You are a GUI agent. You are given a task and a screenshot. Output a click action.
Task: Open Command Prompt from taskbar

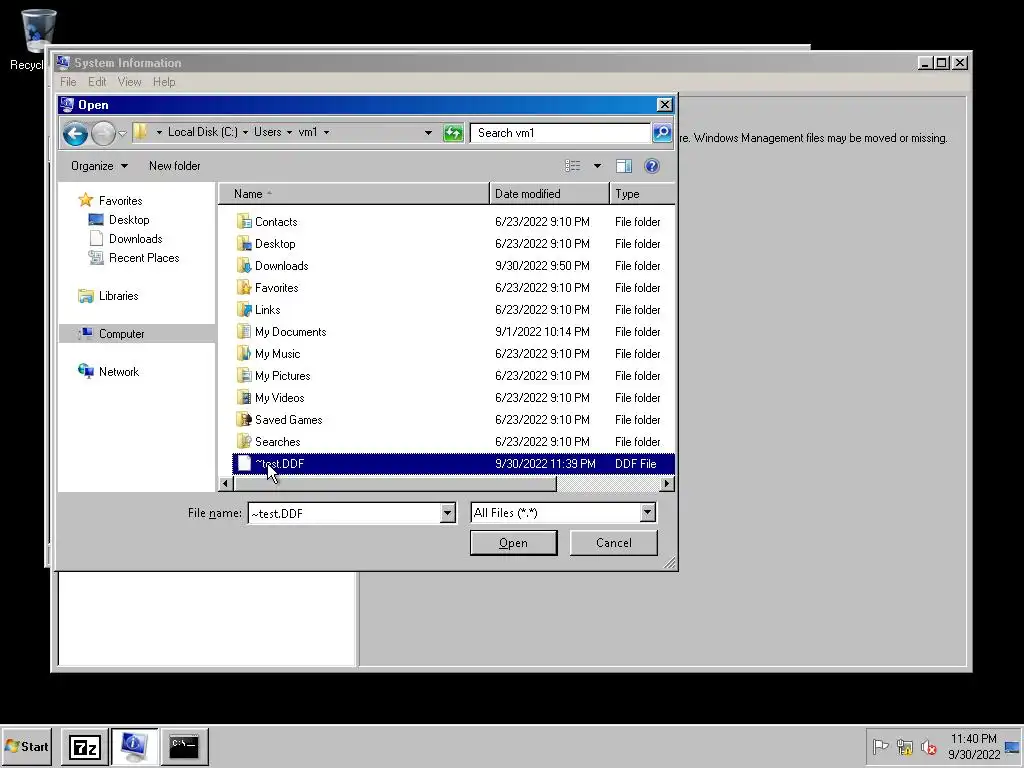click(x=184, y=746)
